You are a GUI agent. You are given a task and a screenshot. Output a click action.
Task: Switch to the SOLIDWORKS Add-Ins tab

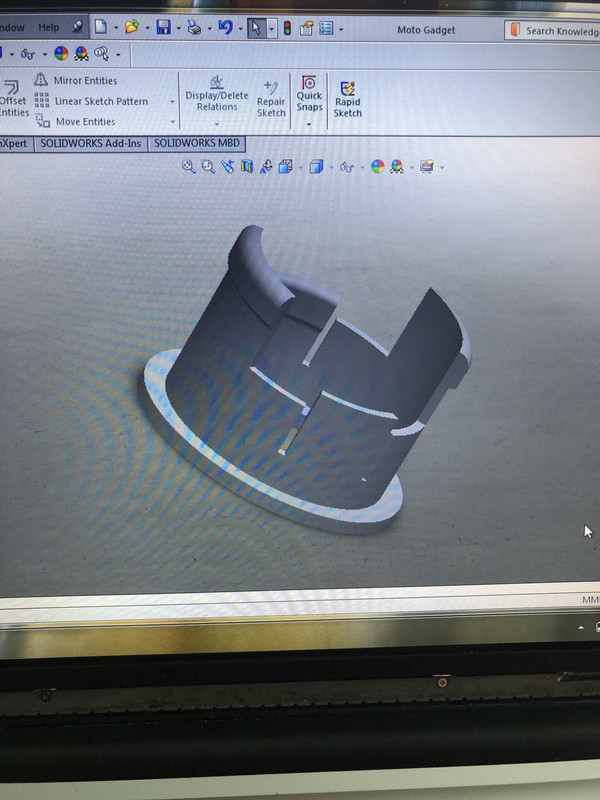coord(91,143)
